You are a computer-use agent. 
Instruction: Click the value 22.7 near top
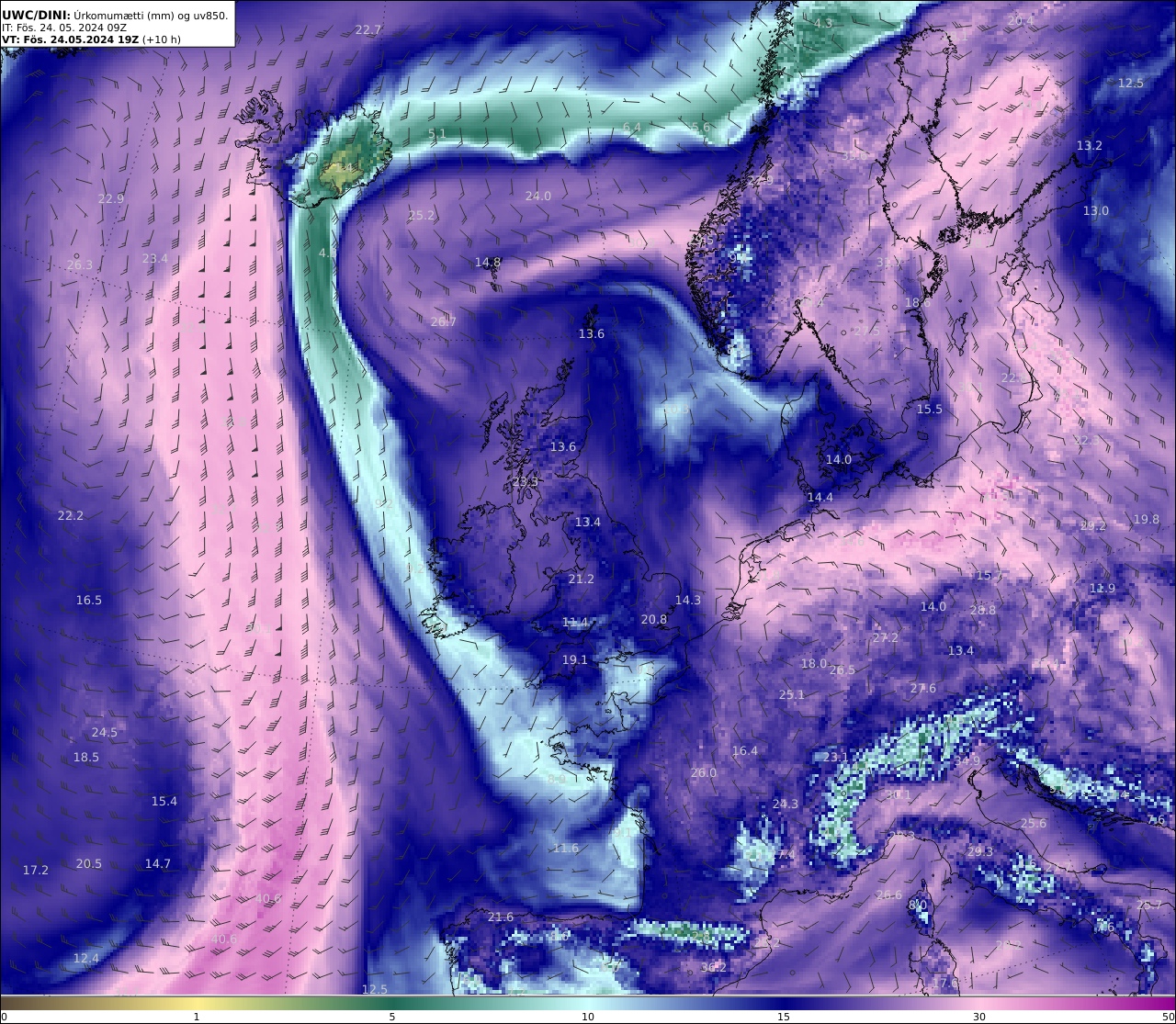pyautogui.click(x=367, y=29)
